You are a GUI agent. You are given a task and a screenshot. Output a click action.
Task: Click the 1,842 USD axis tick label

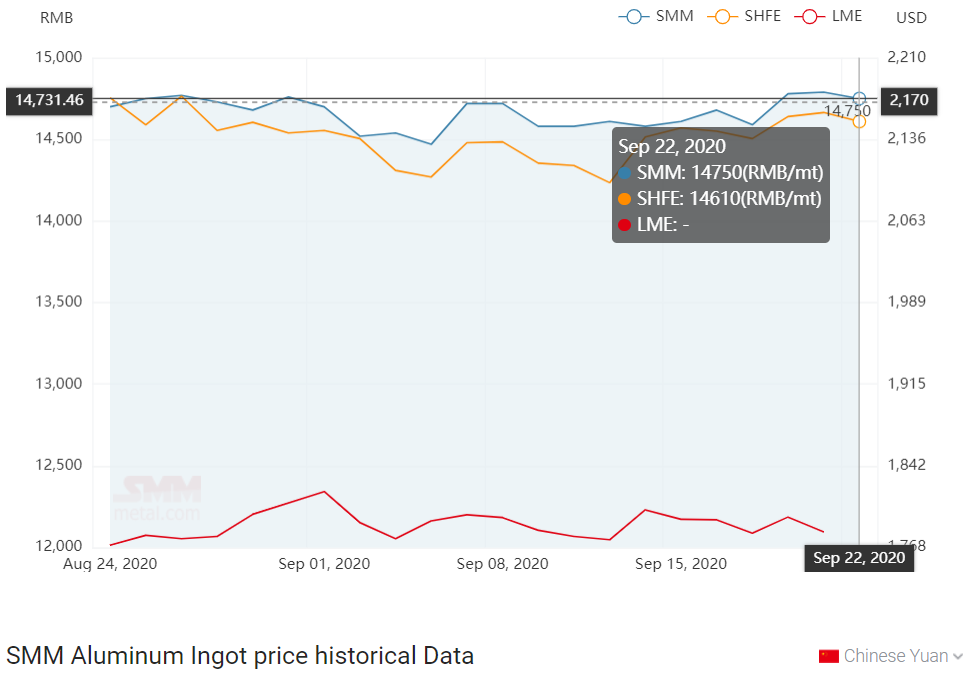pos(906,465)
